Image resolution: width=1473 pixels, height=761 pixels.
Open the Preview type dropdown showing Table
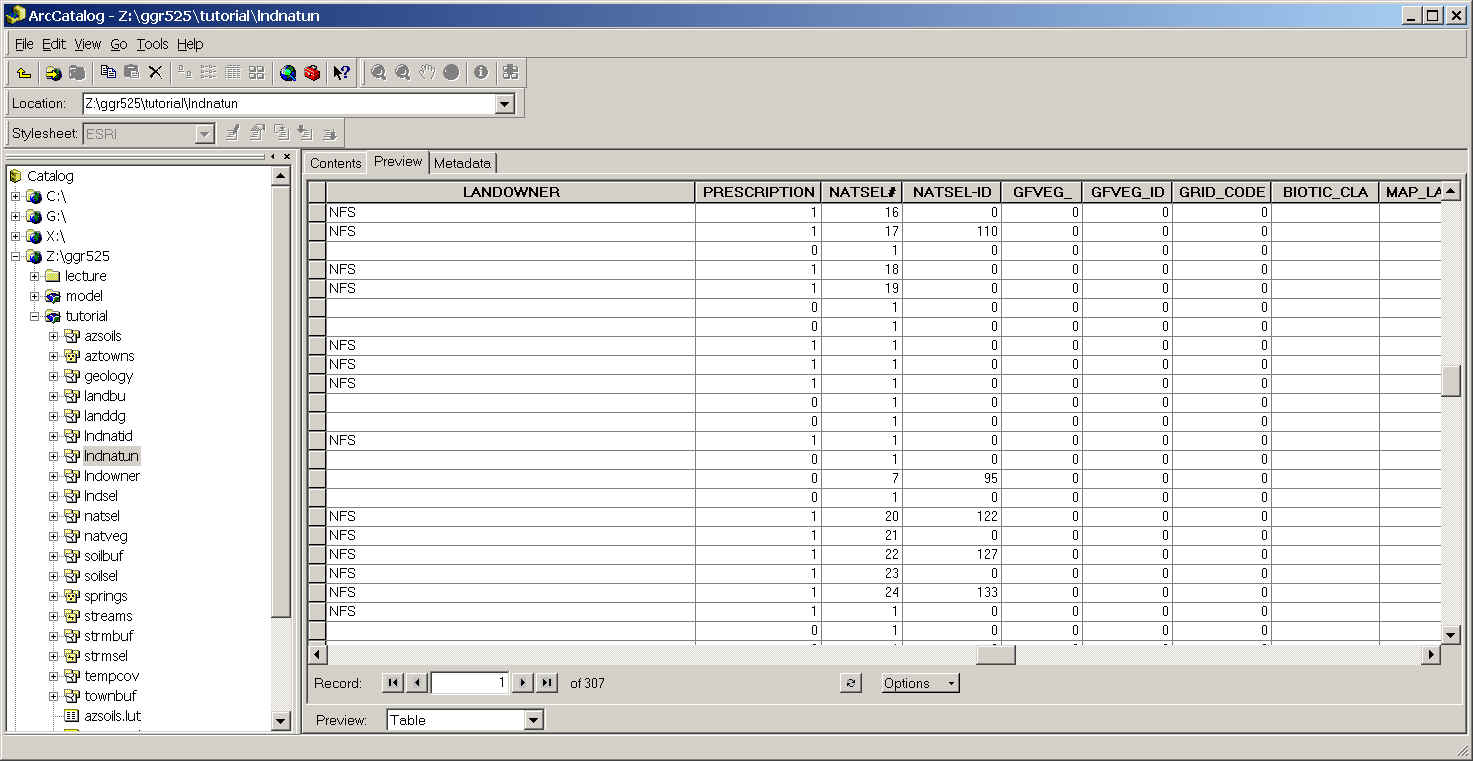[533, 720]
